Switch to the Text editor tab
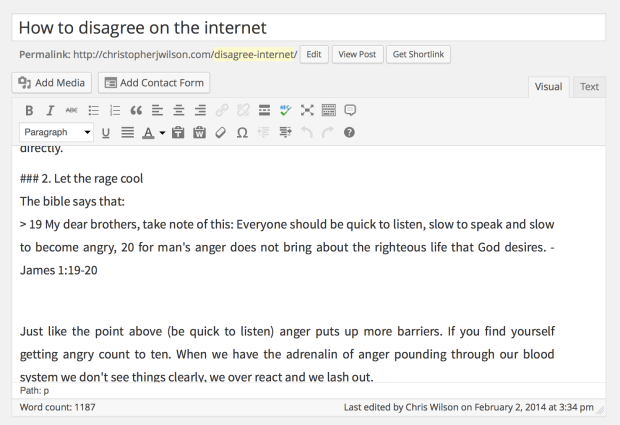Viewport: 620px width, 425px height. (589, 87)
